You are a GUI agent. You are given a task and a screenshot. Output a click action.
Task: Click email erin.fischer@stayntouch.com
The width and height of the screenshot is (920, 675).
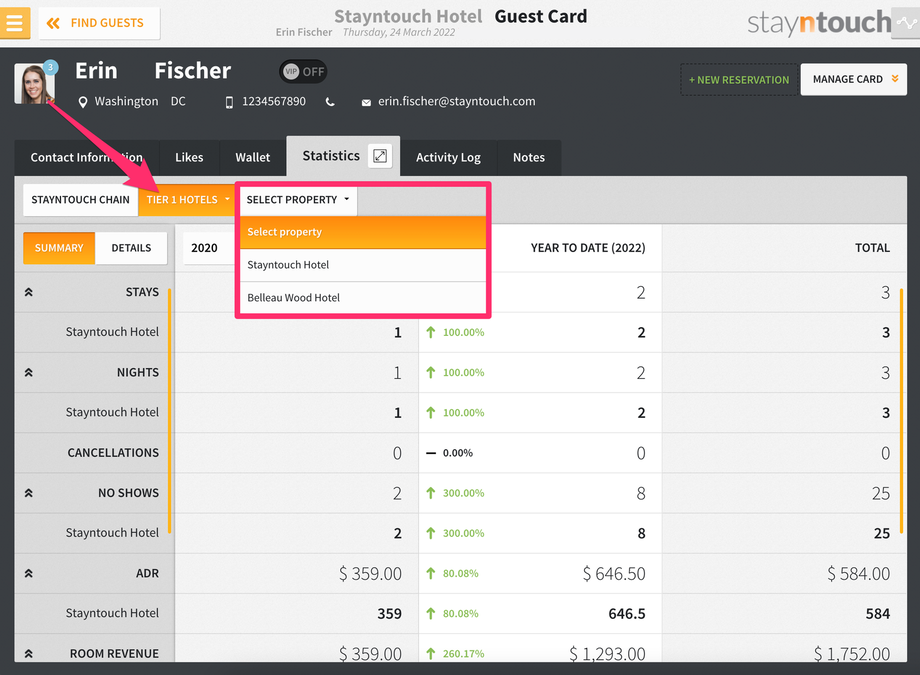click(456, 101)
